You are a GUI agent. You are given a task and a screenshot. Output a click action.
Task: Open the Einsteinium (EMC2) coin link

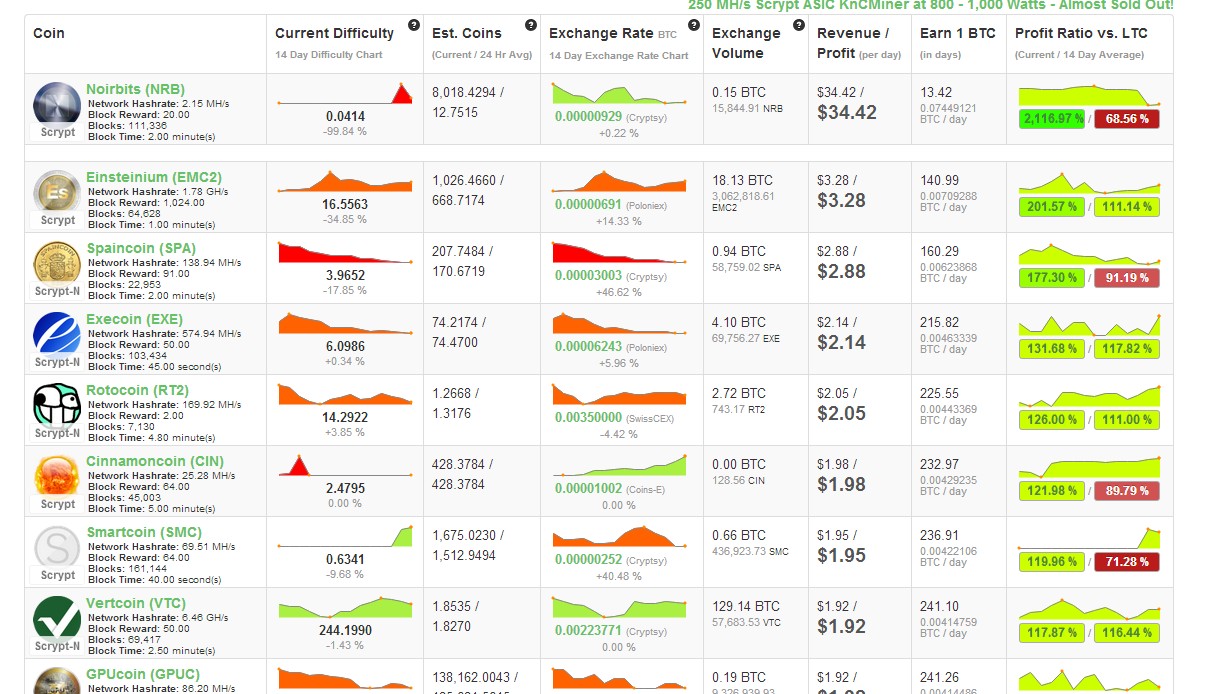pyautogui.click(x=154, y=177)
